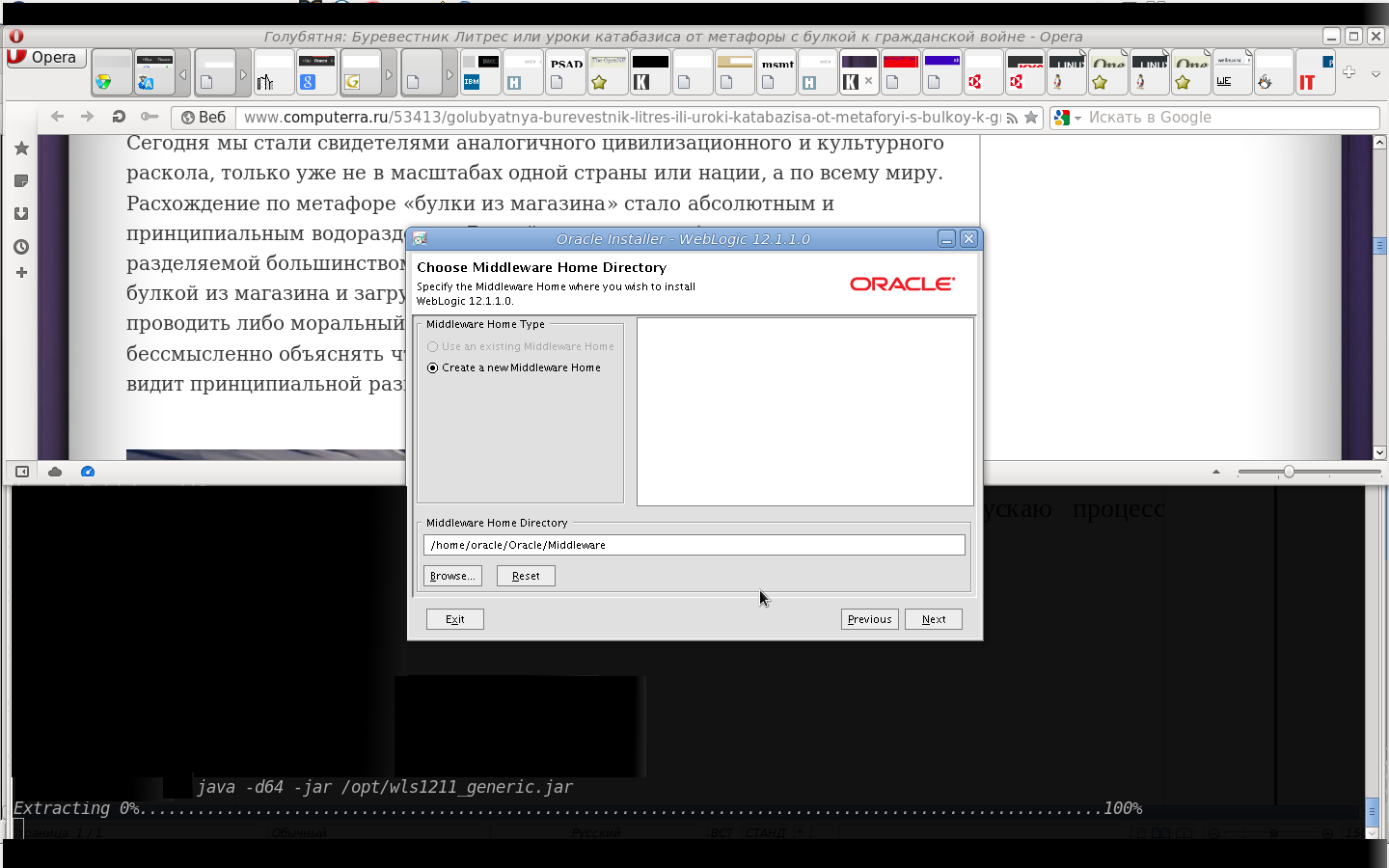Image resolution: width=1389 pixels, height=868 pixels.
Task: Switch to the Google Drive favicon tab
Action: click(x=112, y=72)
